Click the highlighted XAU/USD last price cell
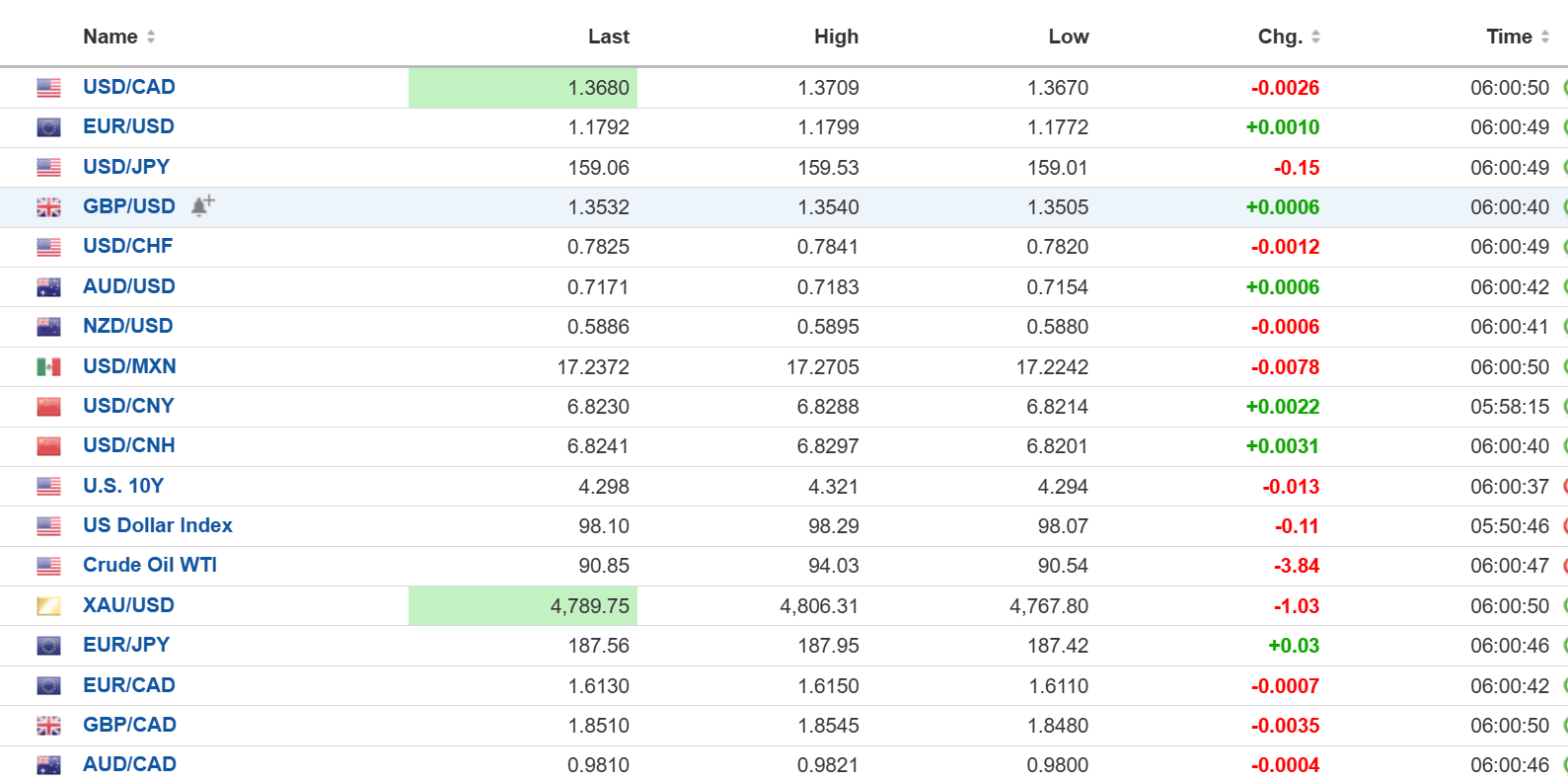This screenshot has width=1568, height=782. [x=523, y=606]
